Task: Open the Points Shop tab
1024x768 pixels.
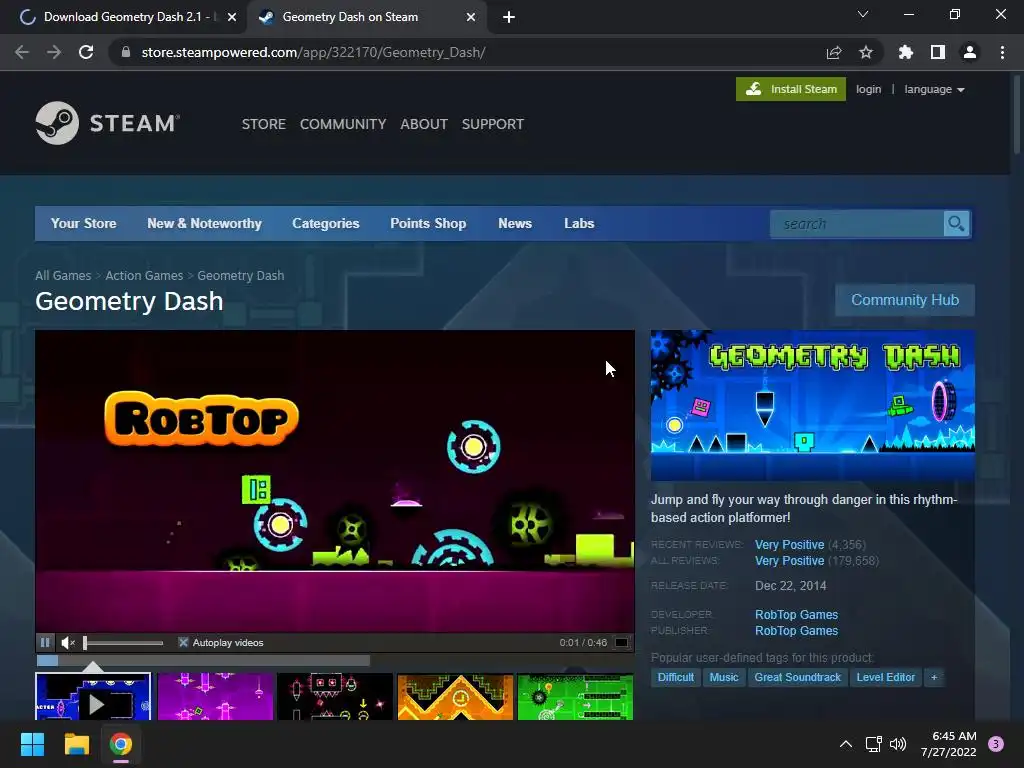Action: pos(428,223)
